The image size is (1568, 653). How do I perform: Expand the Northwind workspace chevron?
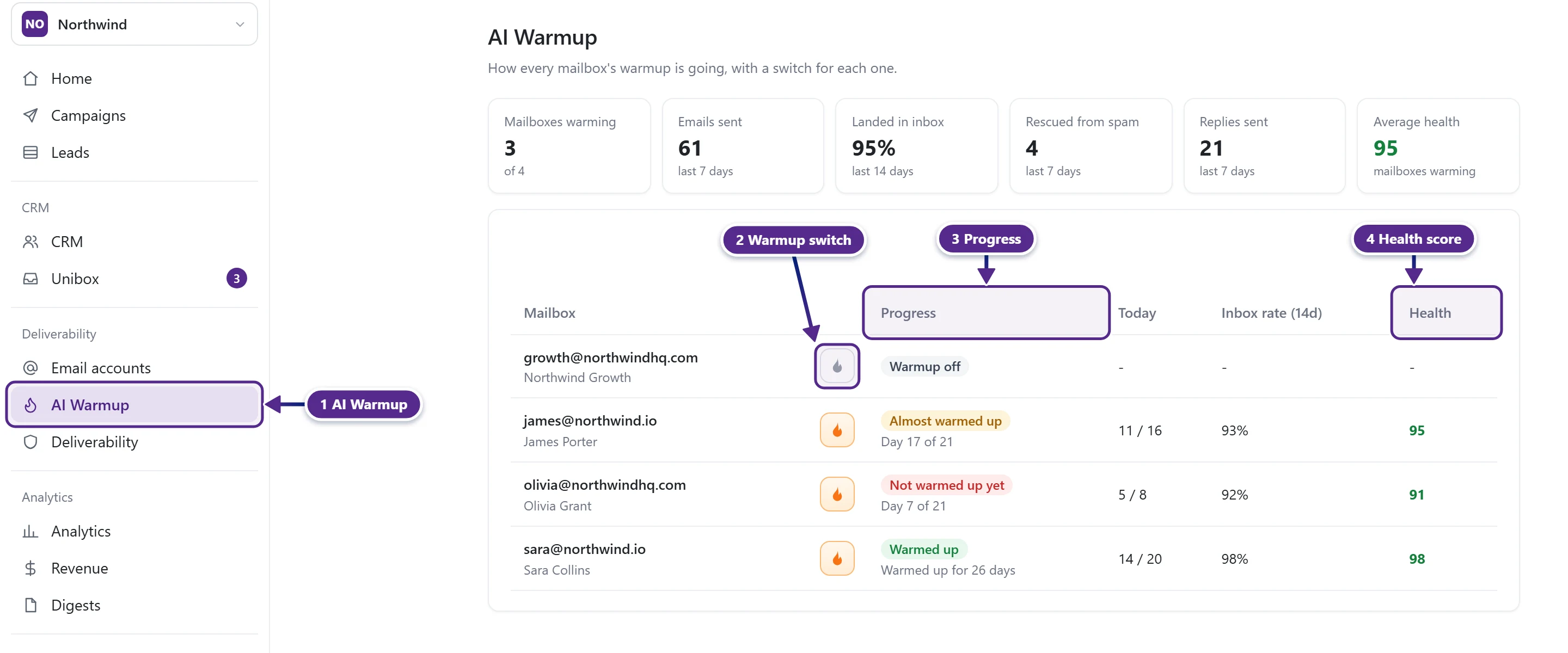240,24
